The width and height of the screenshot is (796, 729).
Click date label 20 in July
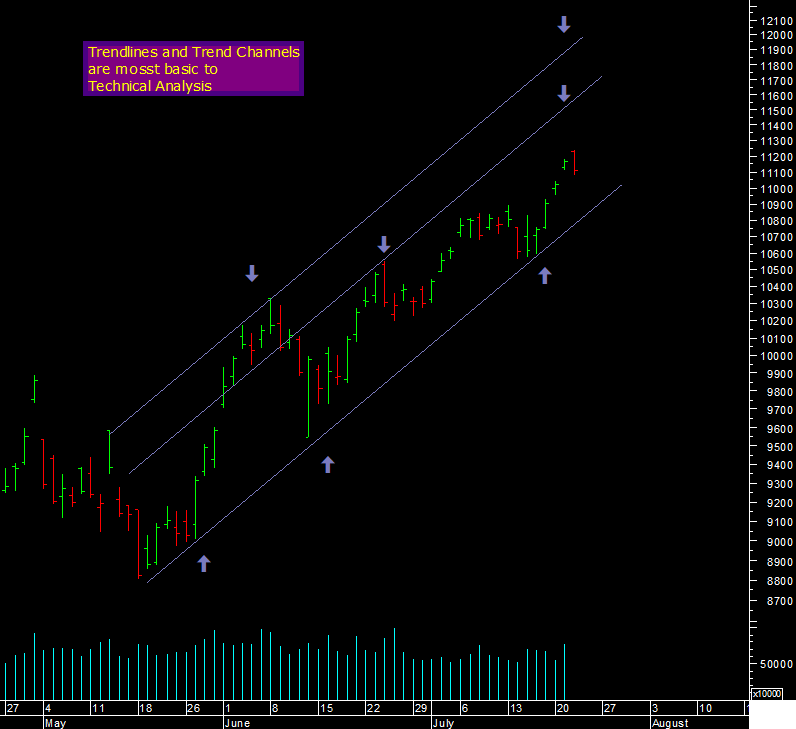coord(563,708)
